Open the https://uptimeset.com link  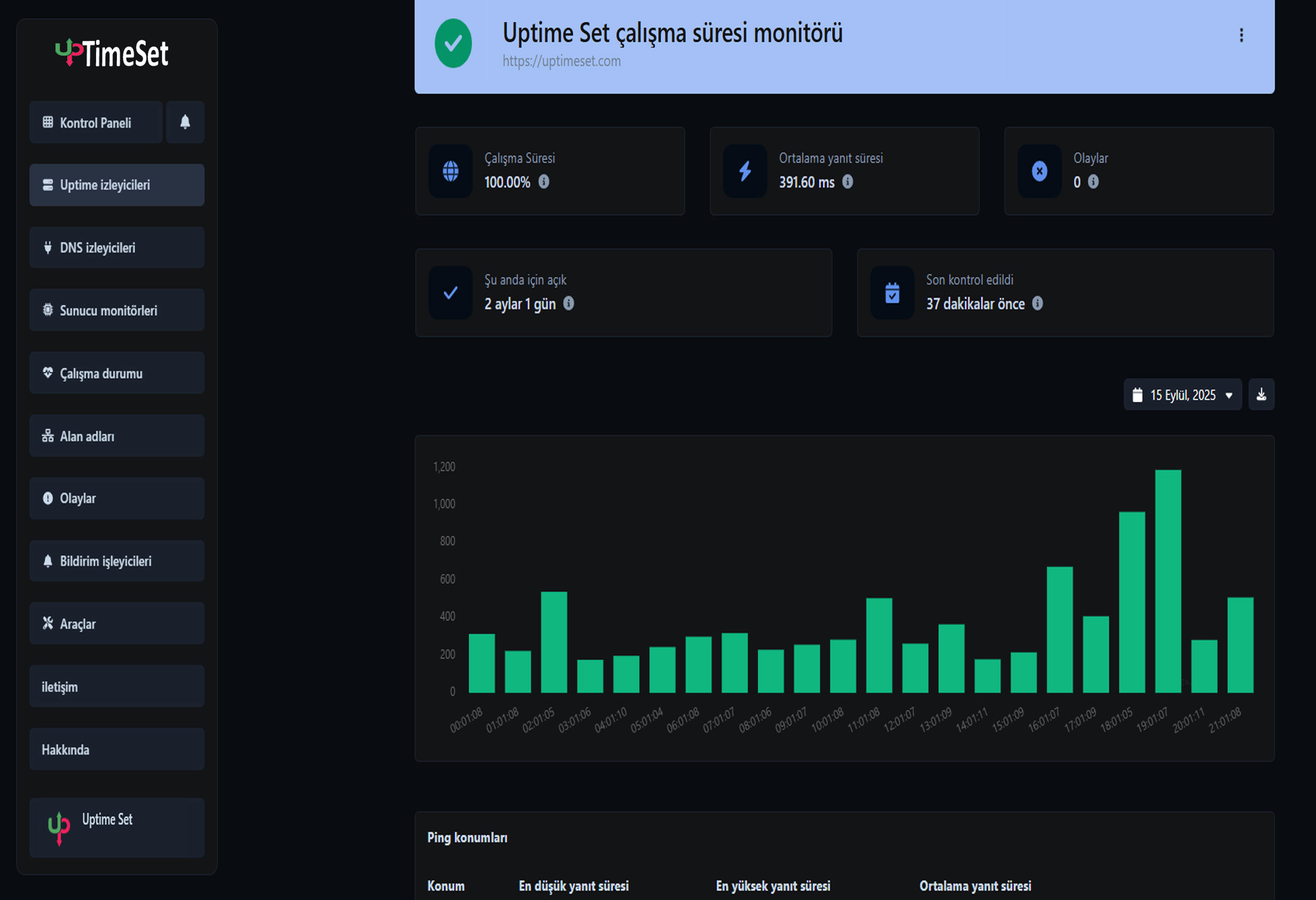561,61
